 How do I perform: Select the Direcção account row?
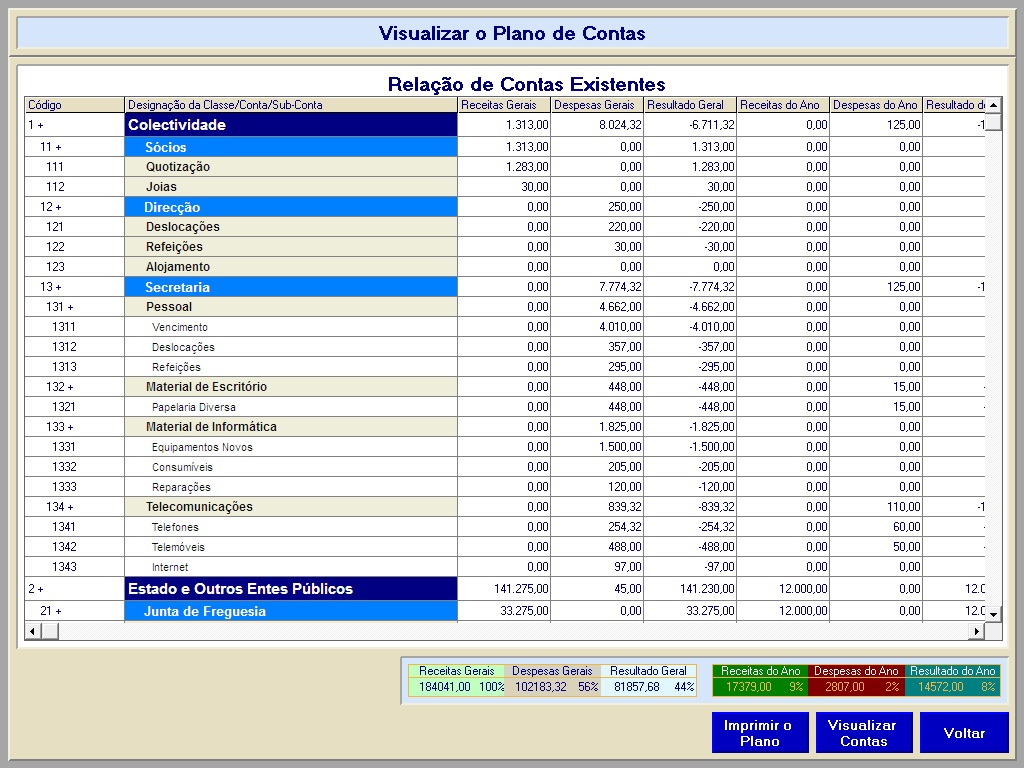point(290,207)
